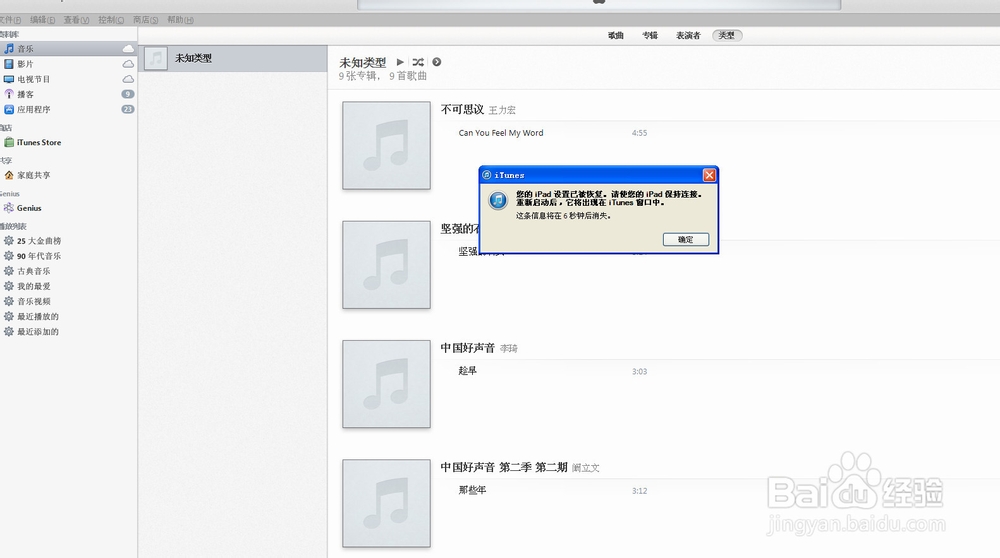Open the 帮助 menu
The height and width of the screenshot is (558, 1000).
click(180, 20)
